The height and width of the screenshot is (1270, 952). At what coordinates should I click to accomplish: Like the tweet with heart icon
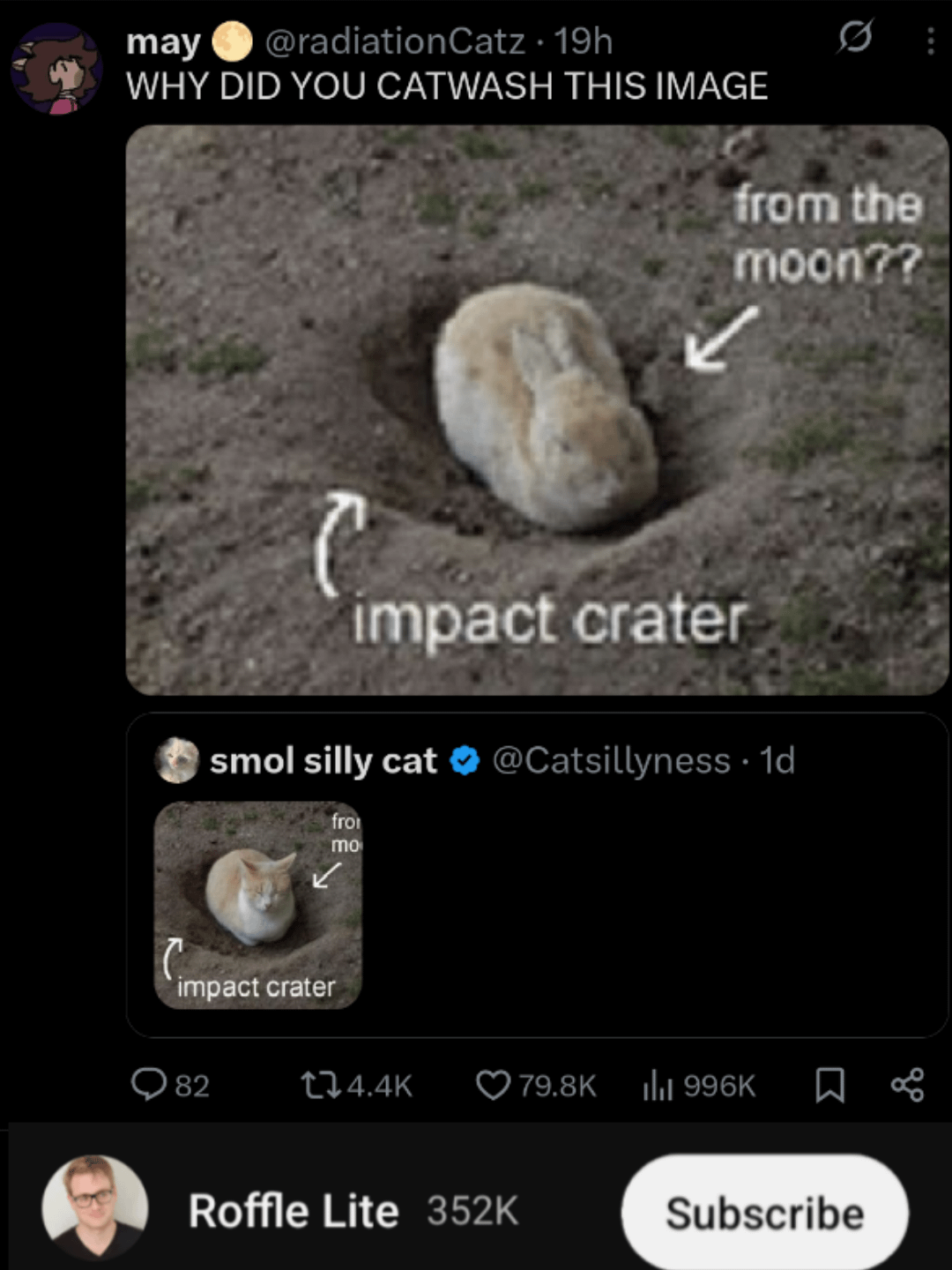pos(493,1085)
